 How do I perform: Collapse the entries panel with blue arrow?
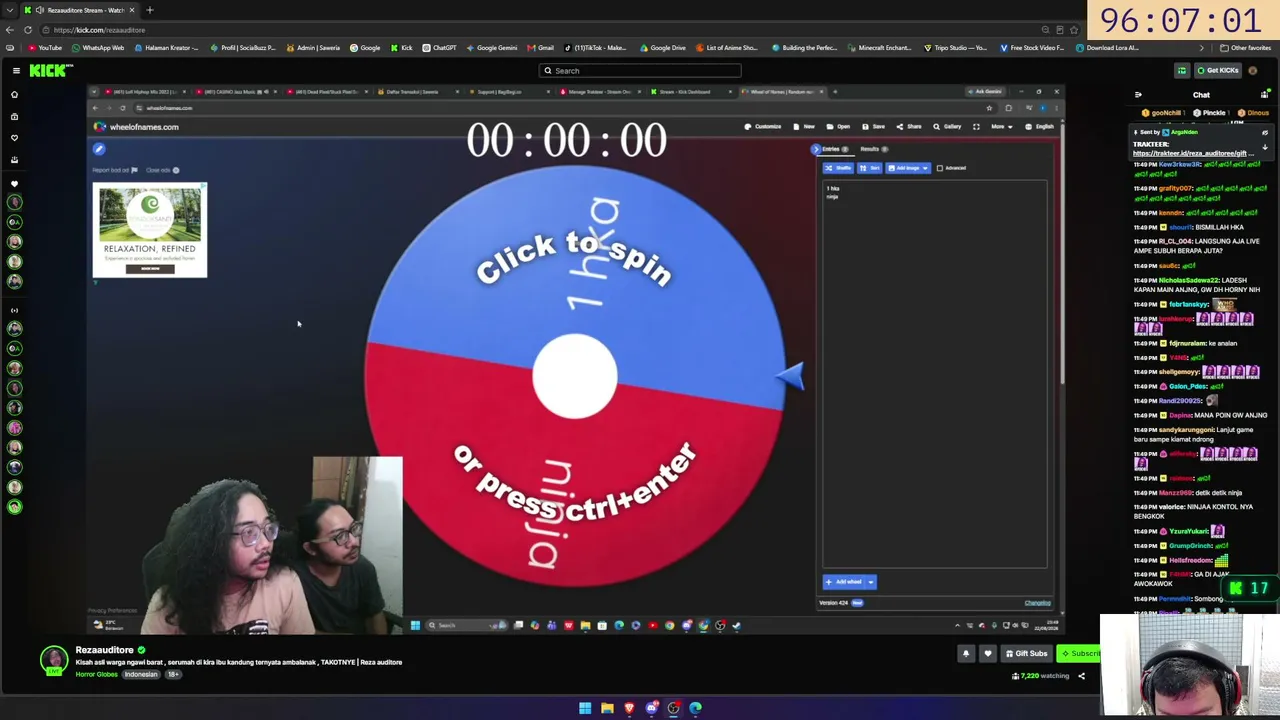816,149
